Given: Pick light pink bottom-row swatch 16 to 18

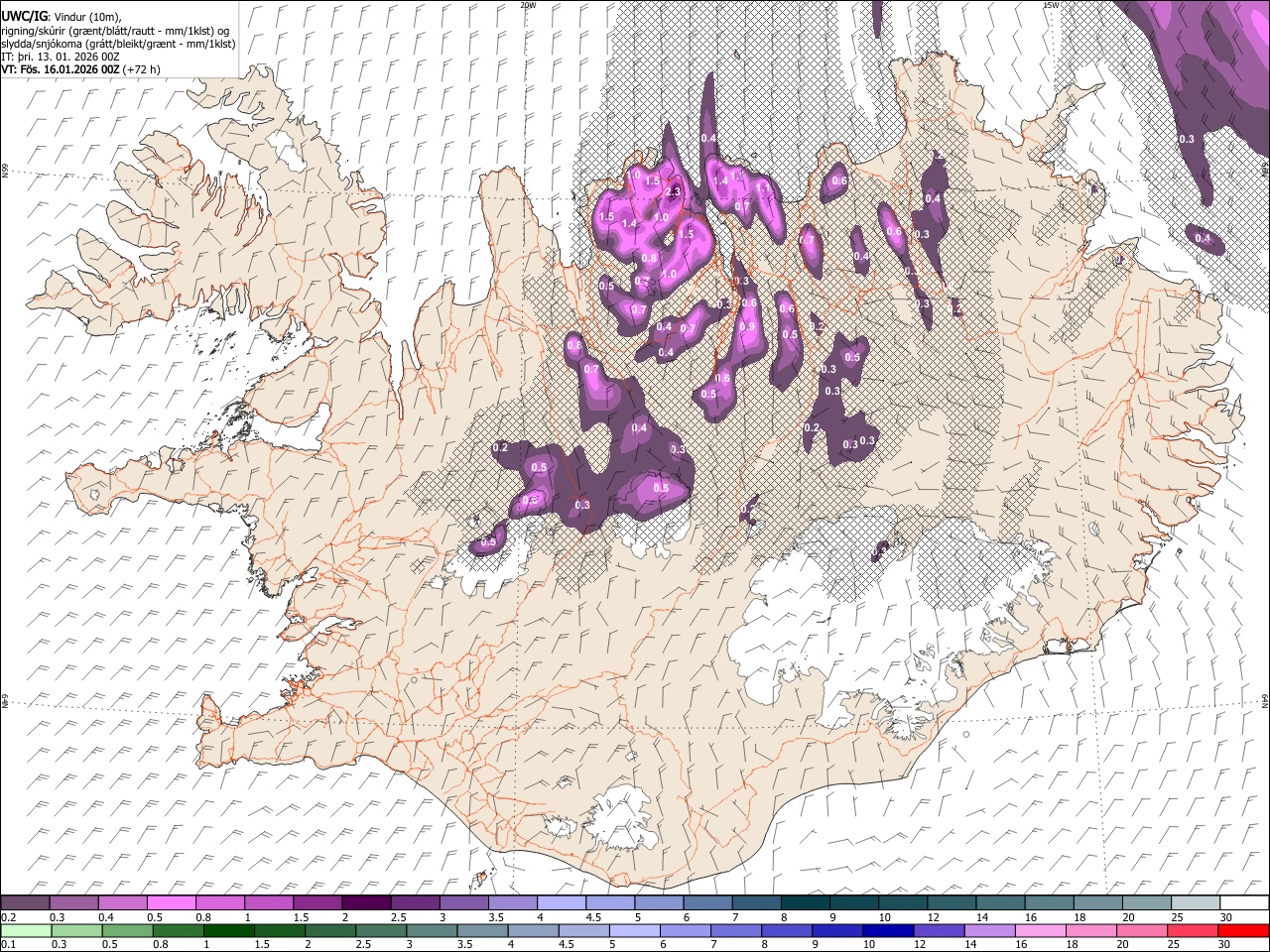Looking at the screenshot, I should point(1039,929).
